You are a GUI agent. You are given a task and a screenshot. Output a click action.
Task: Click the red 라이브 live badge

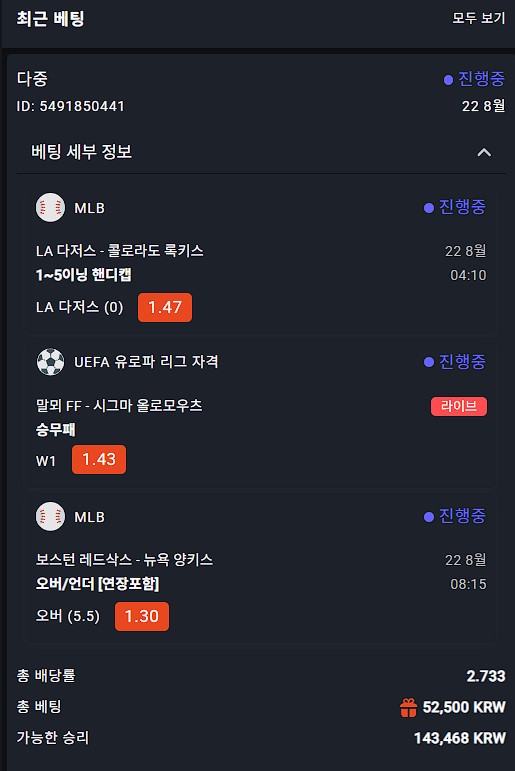coord(458,406)
